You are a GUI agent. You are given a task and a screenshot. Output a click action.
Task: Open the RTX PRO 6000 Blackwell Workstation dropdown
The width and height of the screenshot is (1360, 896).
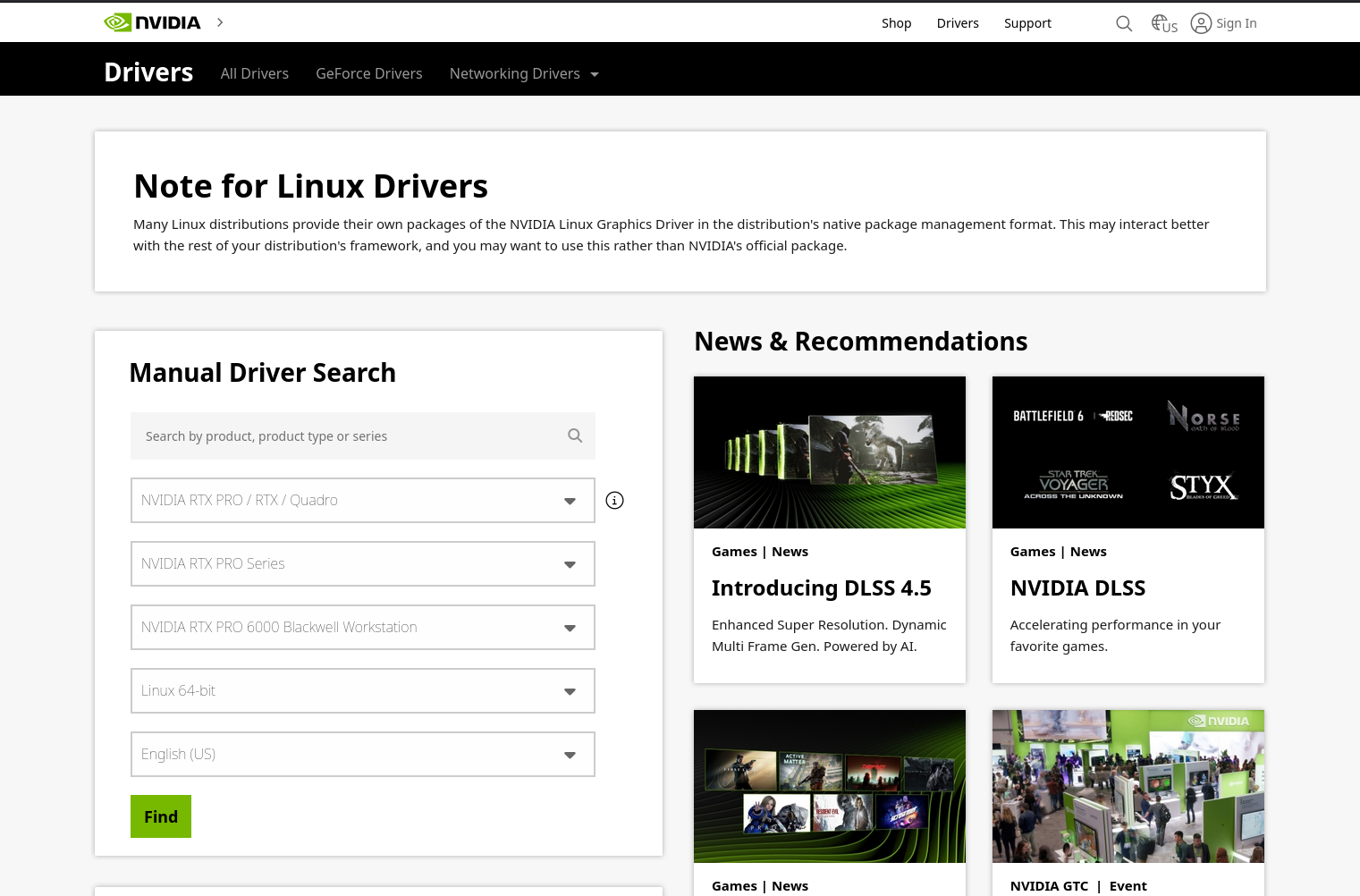click(x=363, y=627)
